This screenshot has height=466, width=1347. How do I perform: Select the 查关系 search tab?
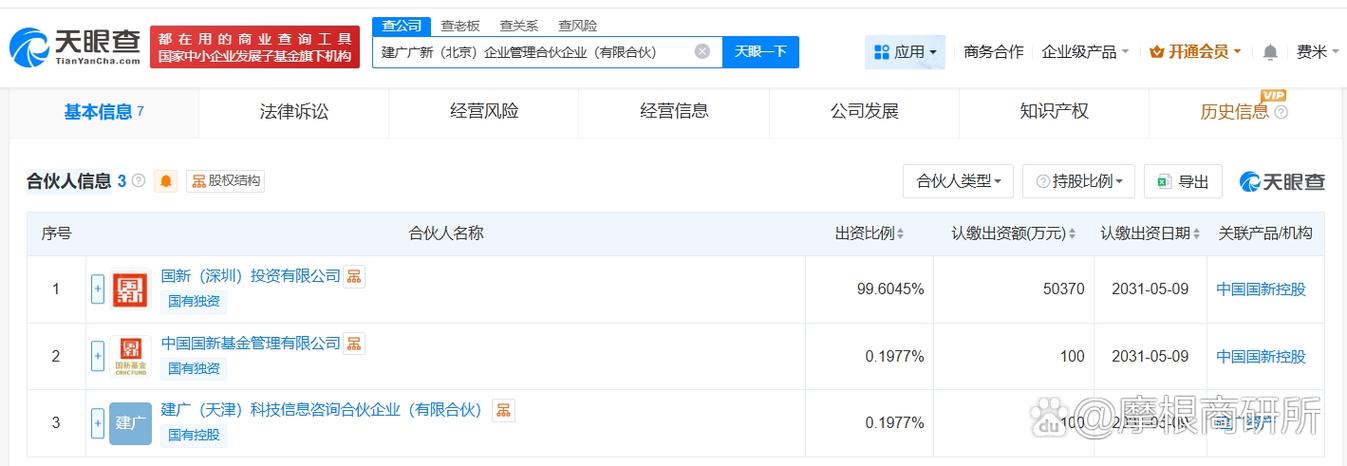519,26
